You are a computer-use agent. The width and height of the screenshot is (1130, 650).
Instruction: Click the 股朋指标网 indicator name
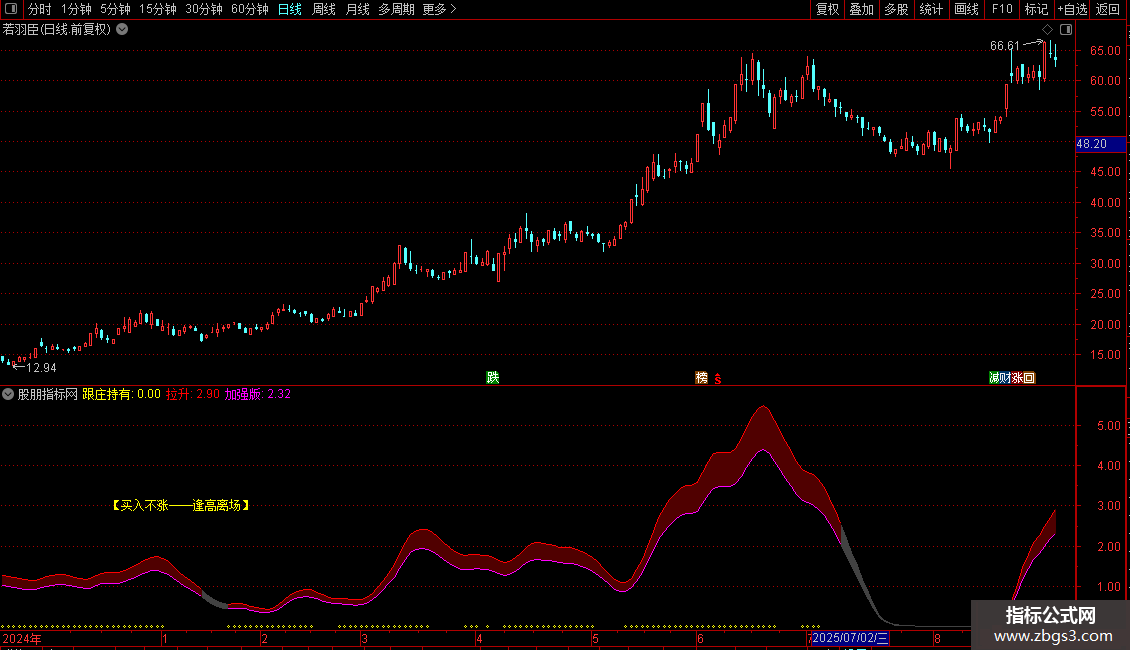coord(48,394)
